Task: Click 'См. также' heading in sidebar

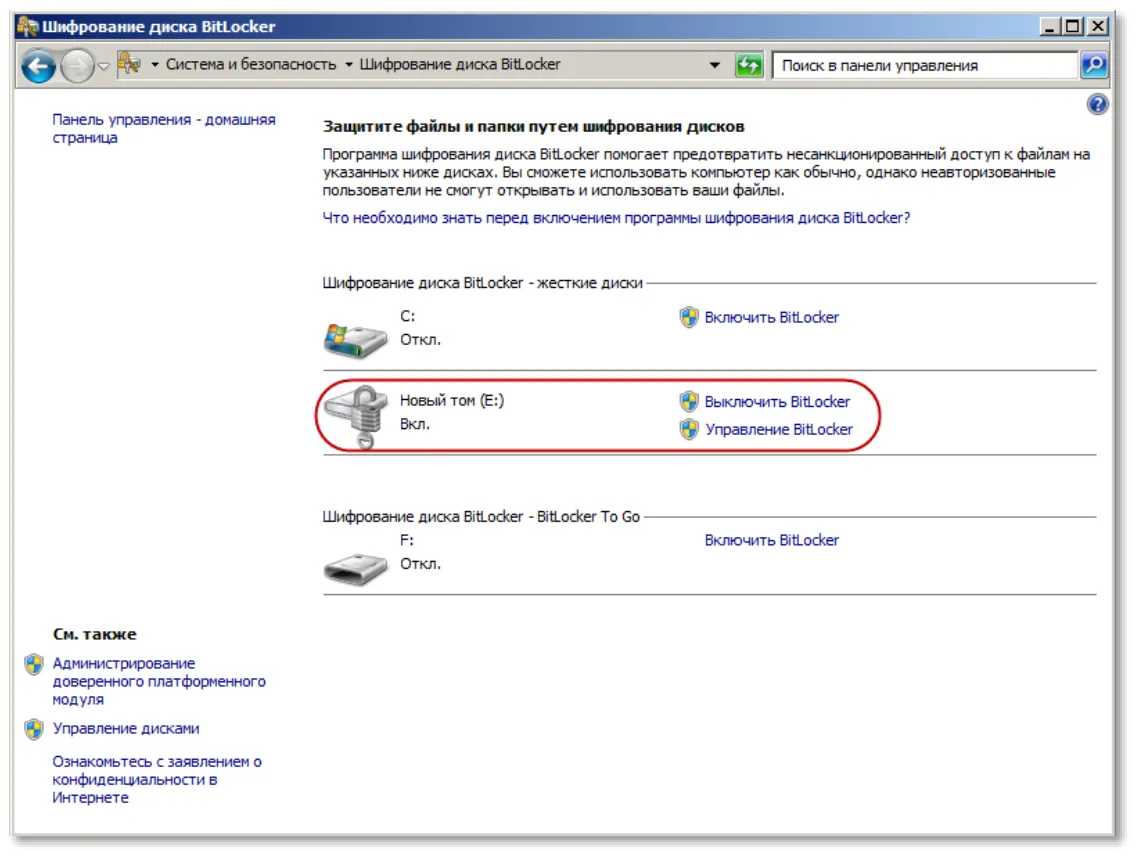Action: pos(94,634)
